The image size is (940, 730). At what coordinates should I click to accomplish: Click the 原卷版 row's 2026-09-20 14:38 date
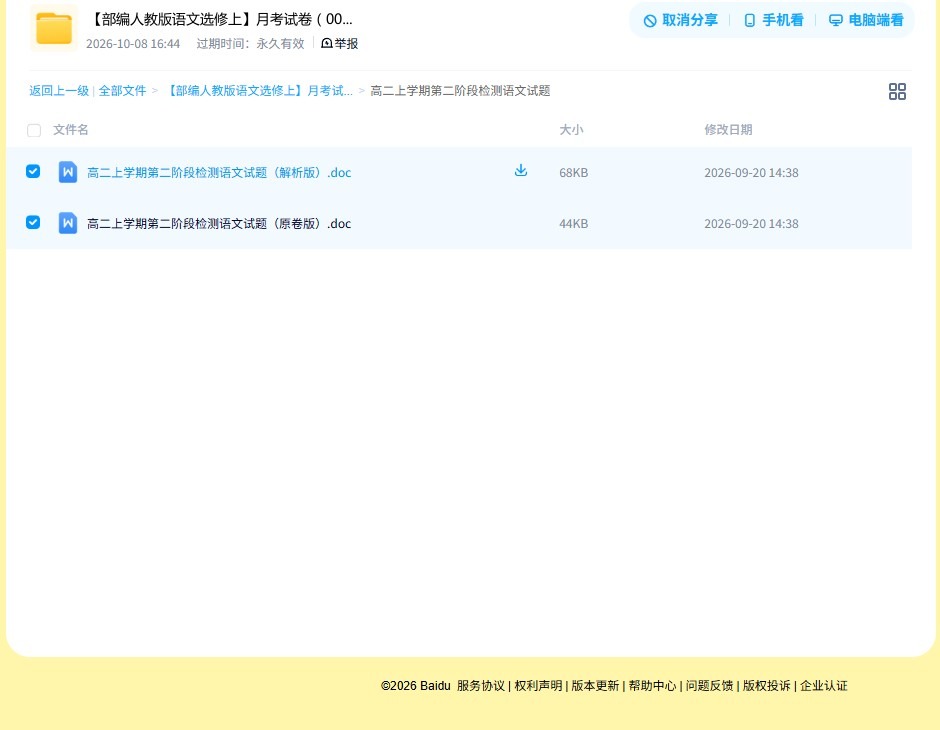click(x=751, y=224)
